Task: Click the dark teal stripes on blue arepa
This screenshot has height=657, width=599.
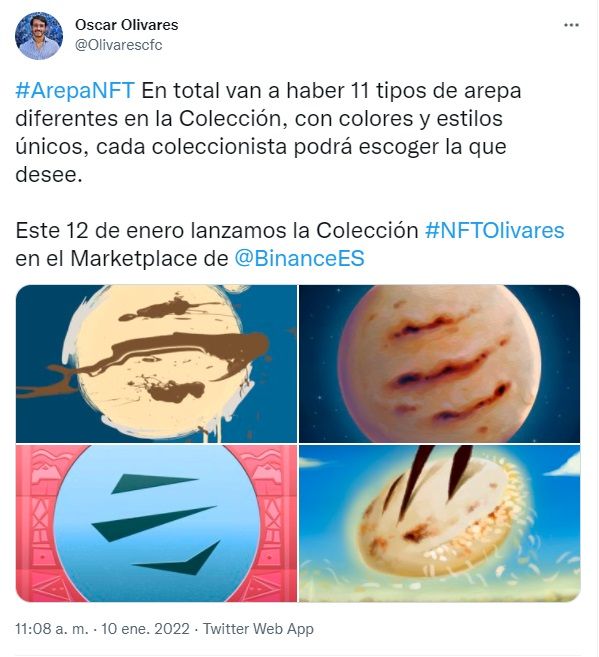Action: click(x=156, y=524)
